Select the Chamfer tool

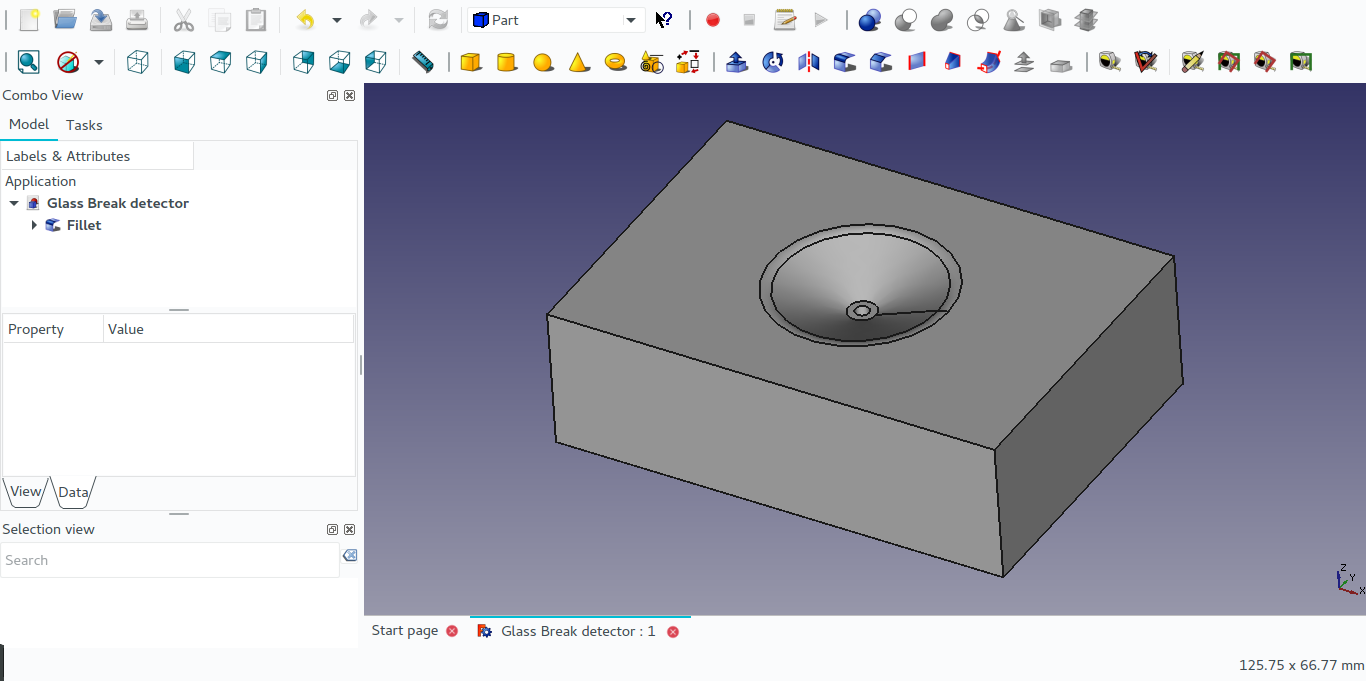pos(881,62)
